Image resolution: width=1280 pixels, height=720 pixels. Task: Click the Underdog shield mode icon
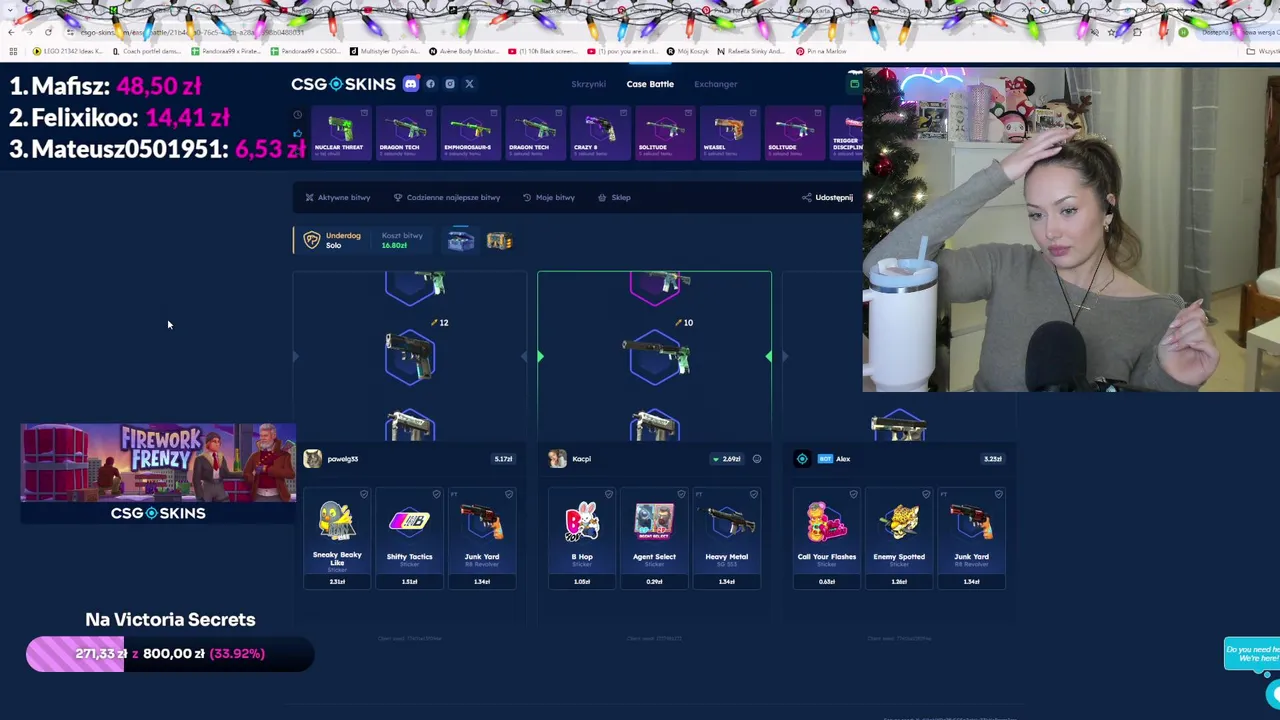[x=312, y=240]
